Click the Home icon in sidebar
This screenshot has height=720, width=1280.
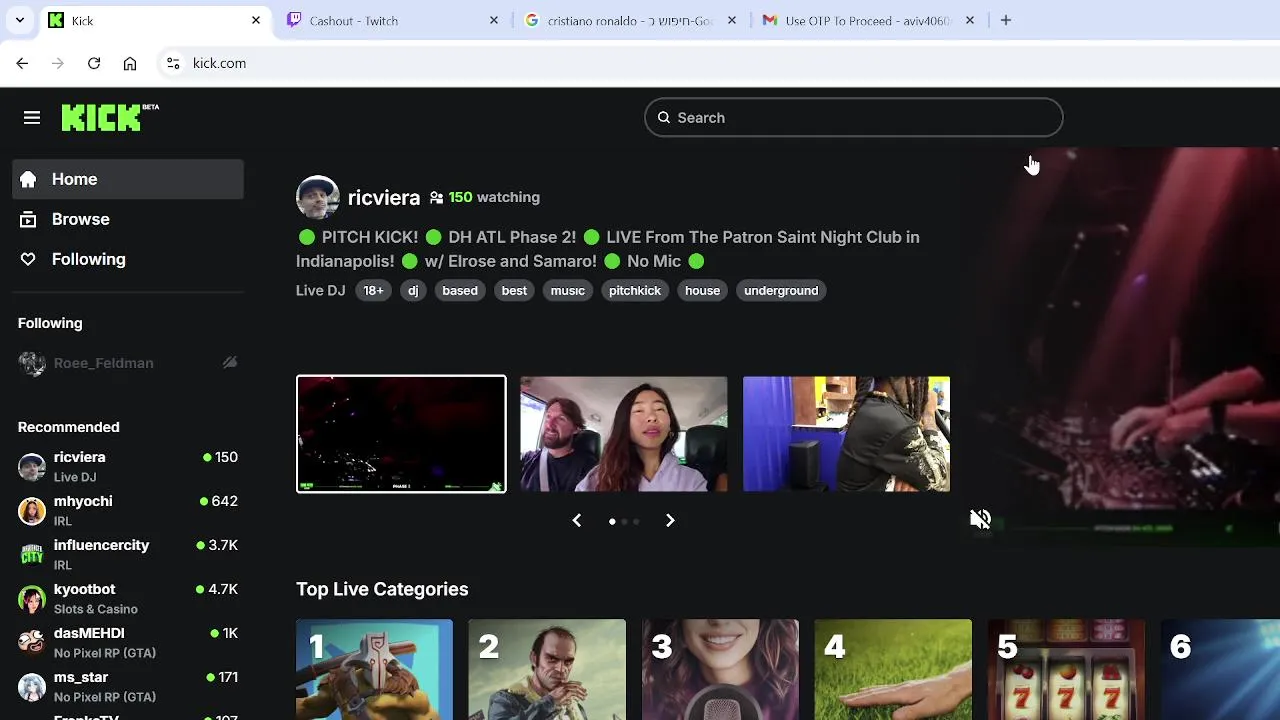[x=28, y=179]
